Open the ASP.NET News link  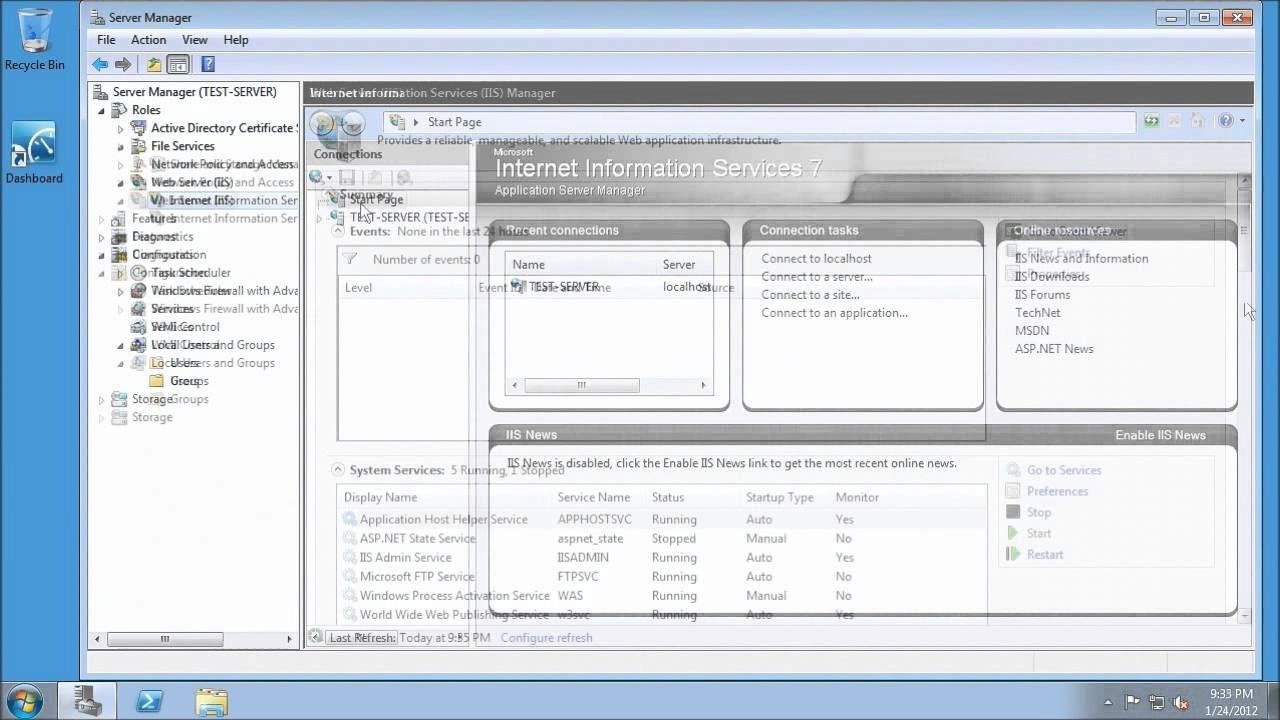(1054, 349)
